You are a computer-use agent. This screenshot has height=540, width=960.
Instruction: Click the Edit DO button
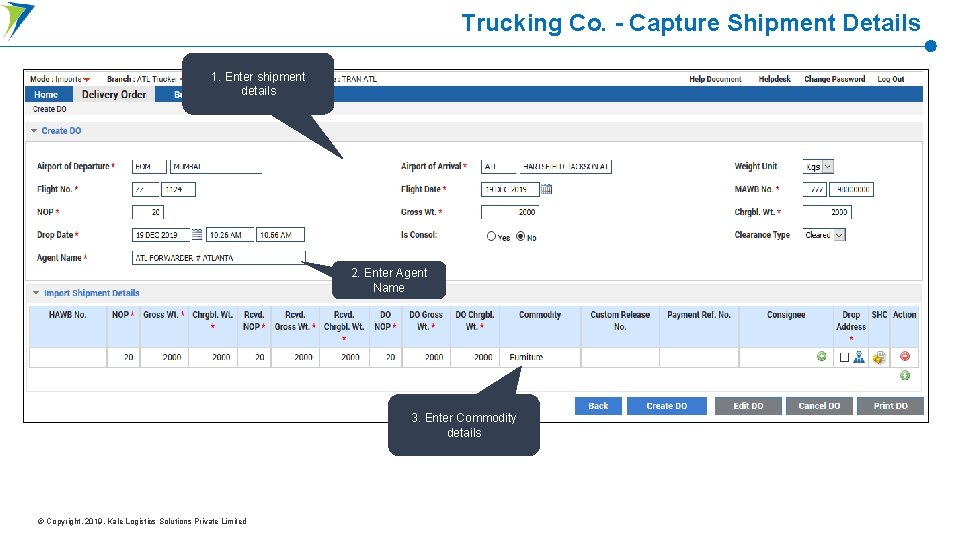(748, 406)
